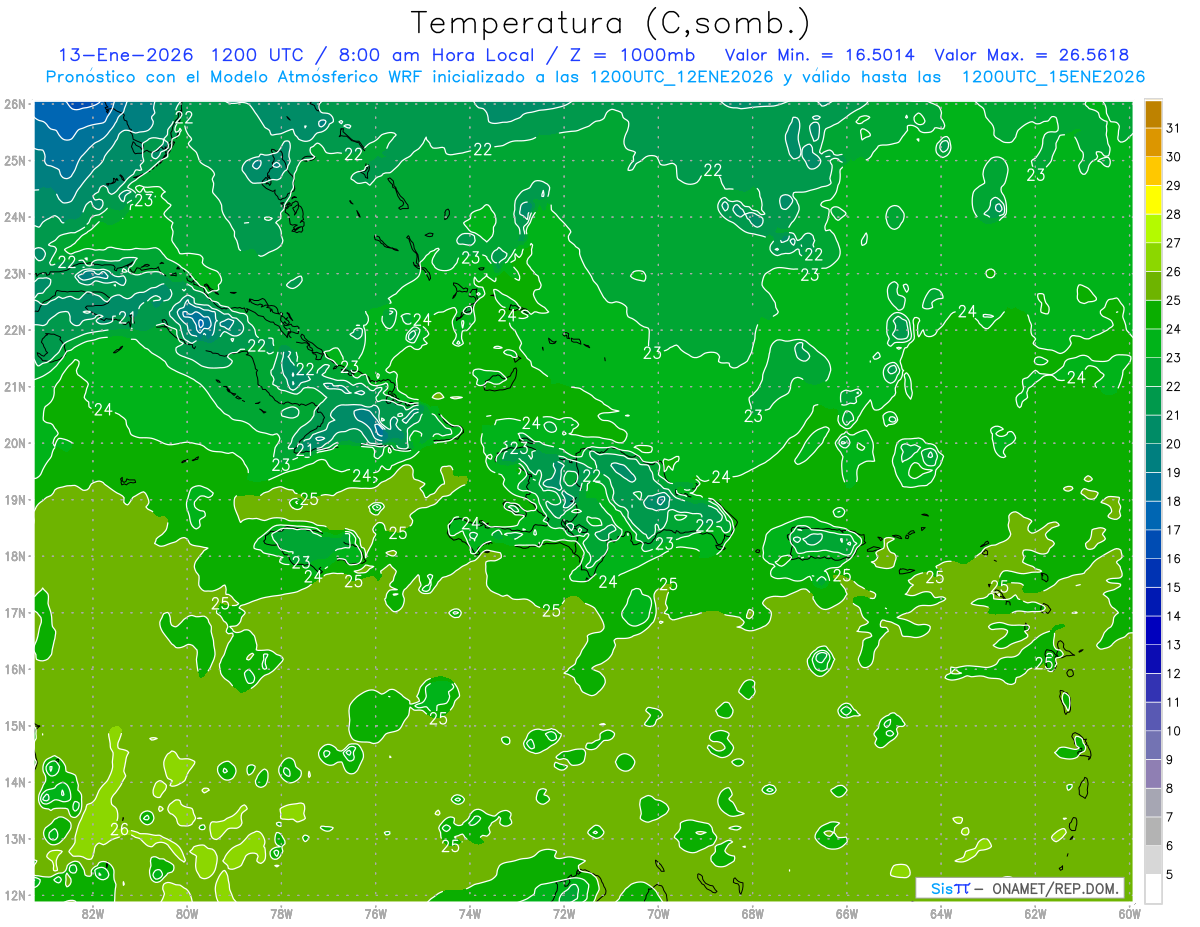Screen dimensions: 1200x927
Task: Click the 'Sistt' logo in the bottom label
Action: point(950,888)
